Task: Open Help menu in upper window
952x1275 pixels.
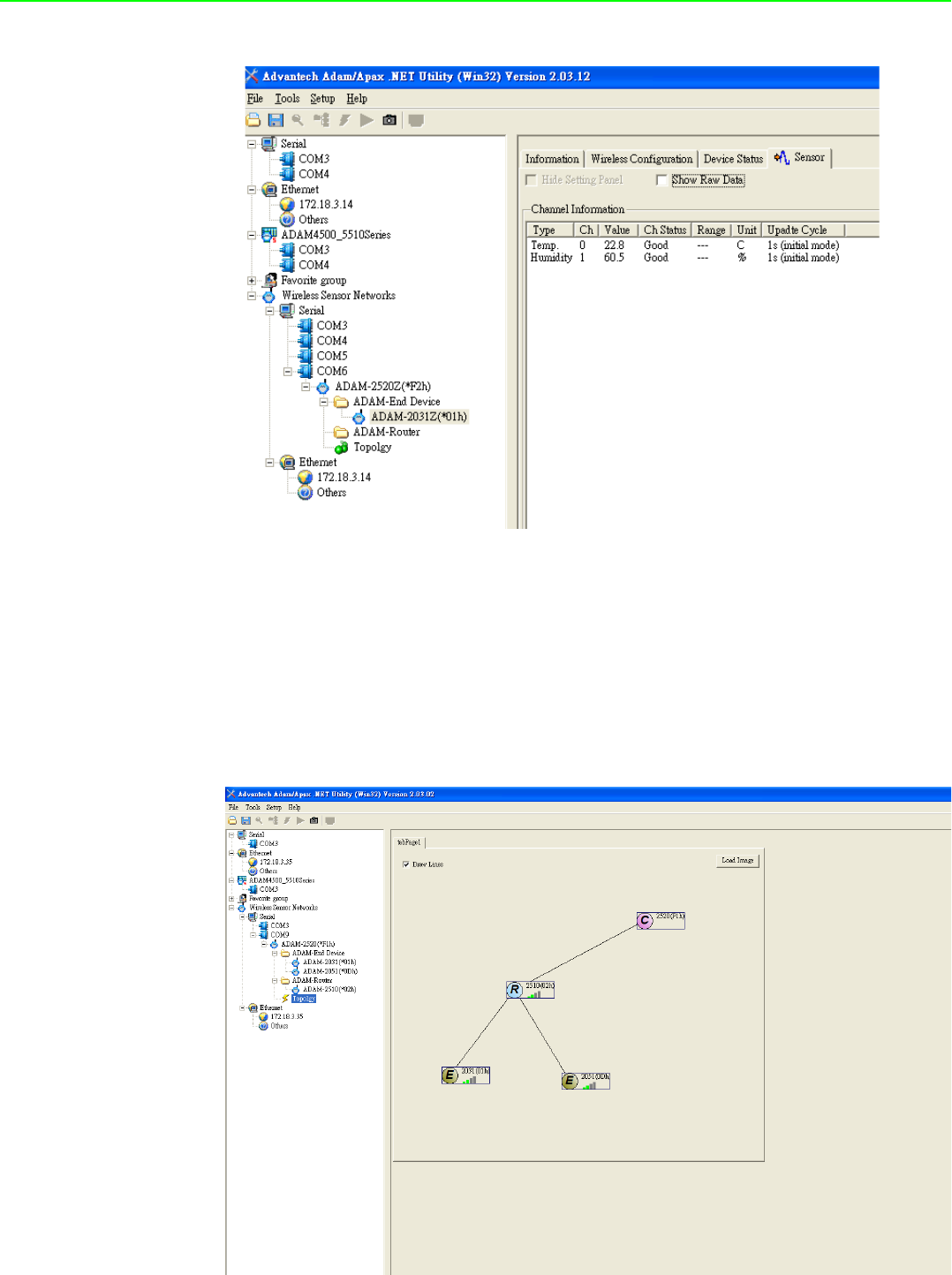Action: [357, 99]
